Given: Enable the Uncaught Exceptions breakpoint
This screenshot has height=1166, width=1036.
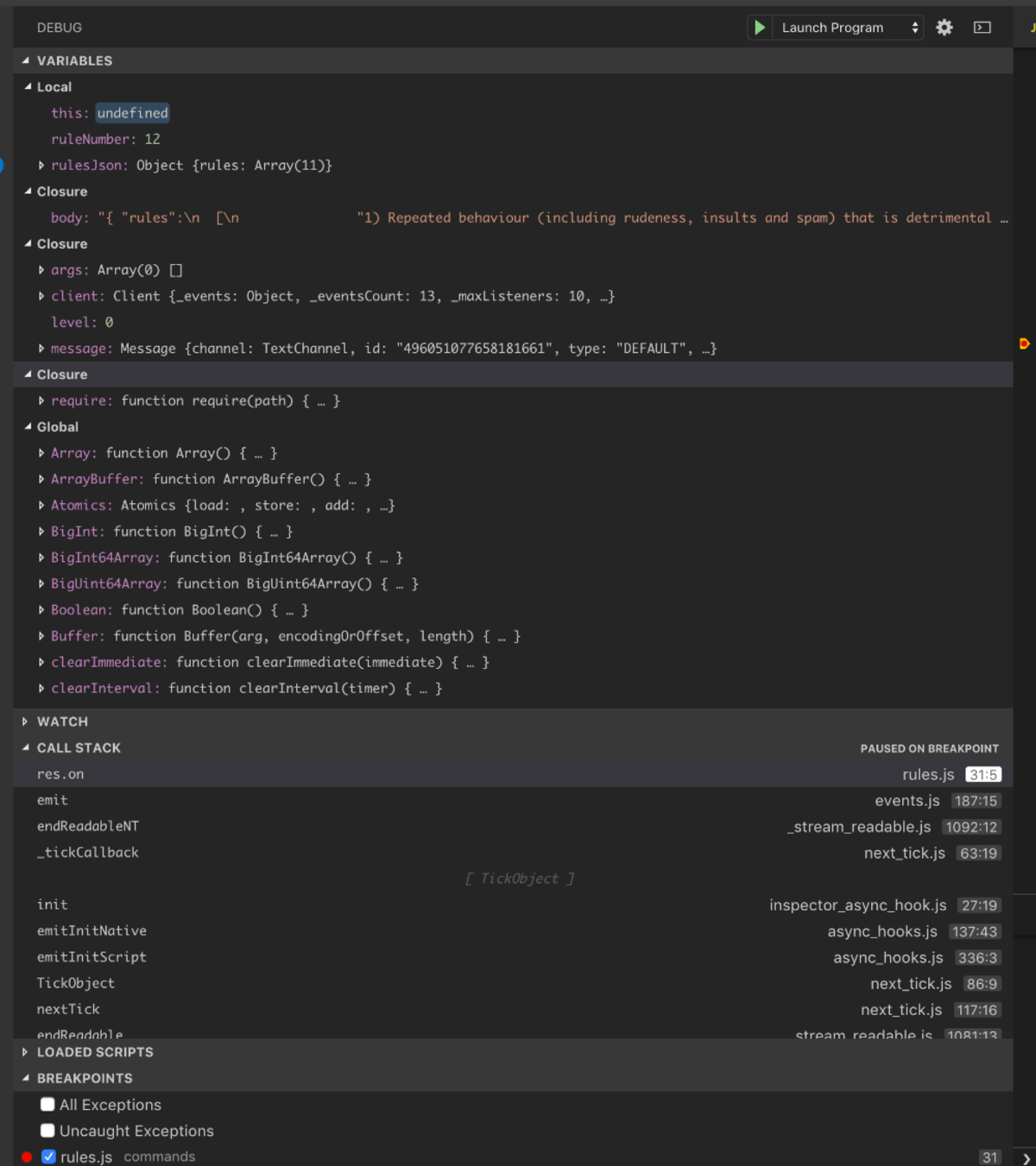Looking at the screenshot, I should (47, 1131).
